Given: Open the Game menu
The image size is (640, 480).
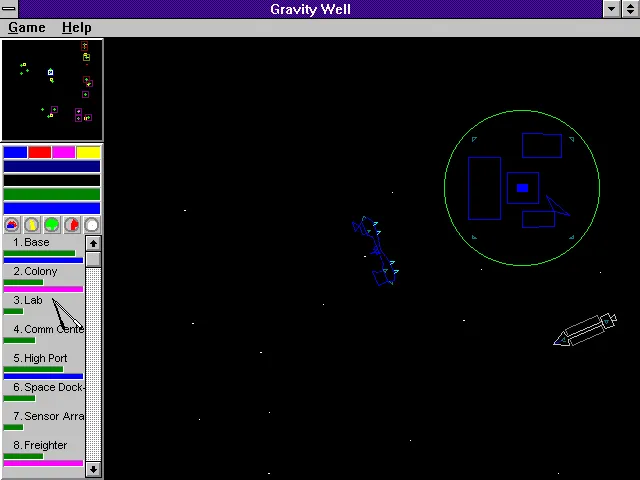Looking at the screenshot, I should 27,27.
